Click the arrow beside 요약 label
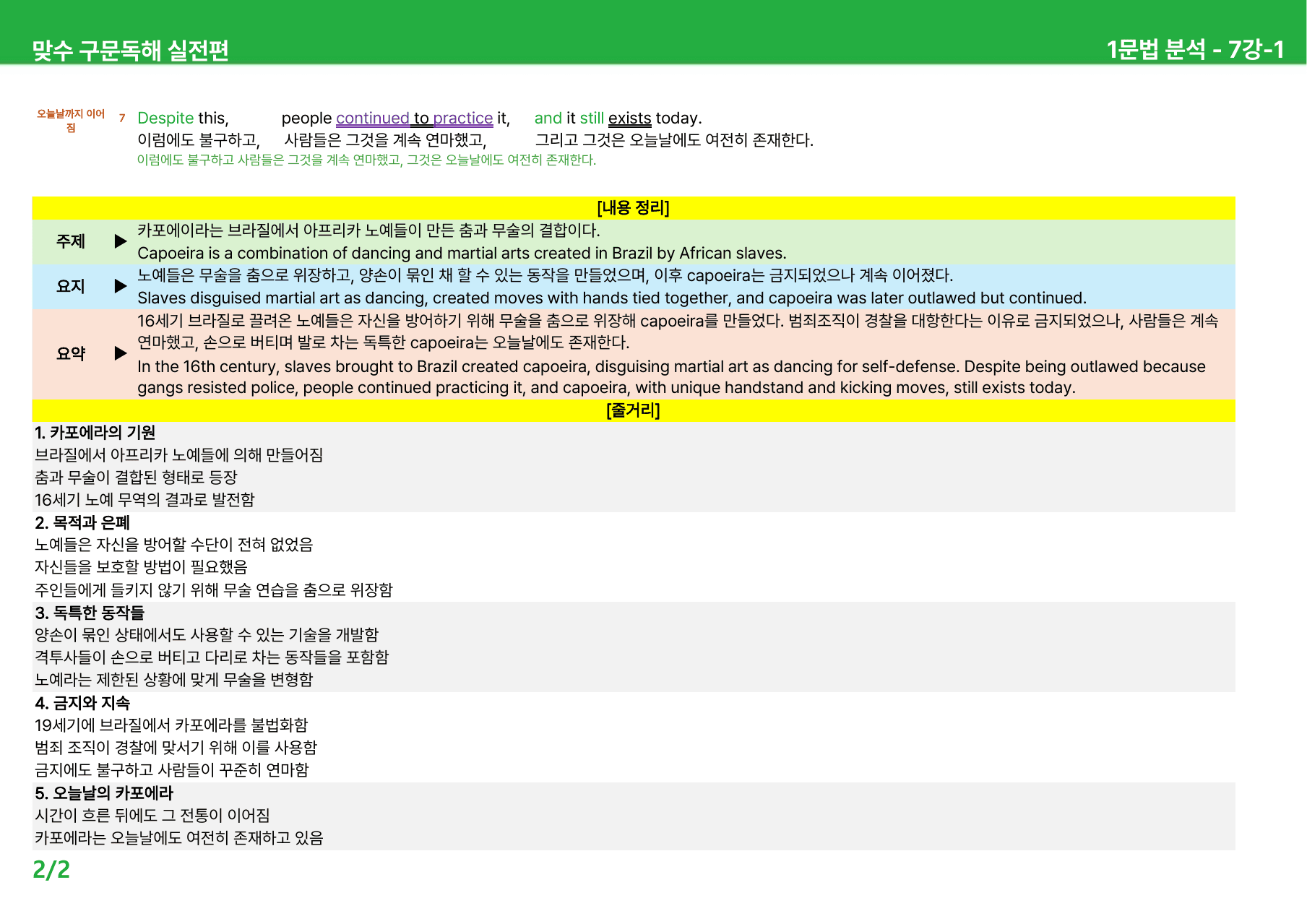The height and width of the screenshot is (924, 1307). 121,353
